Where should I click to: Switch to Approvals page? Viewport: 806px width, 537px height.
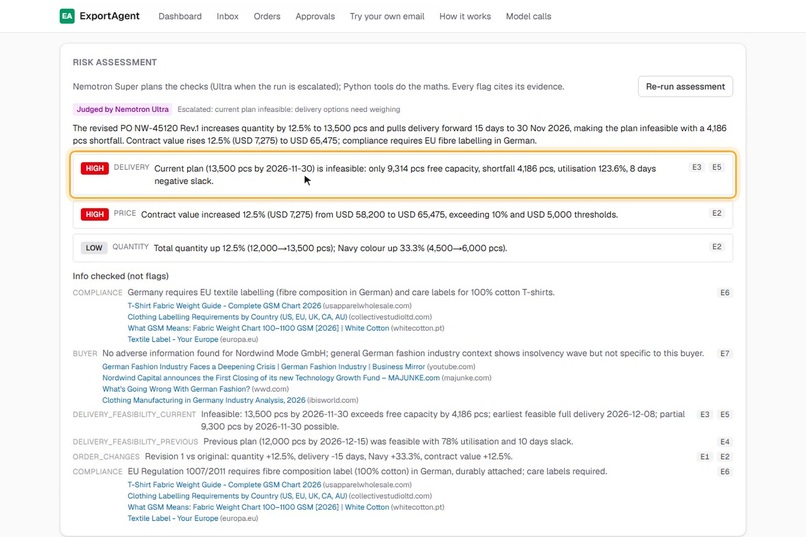coord(315,16)
